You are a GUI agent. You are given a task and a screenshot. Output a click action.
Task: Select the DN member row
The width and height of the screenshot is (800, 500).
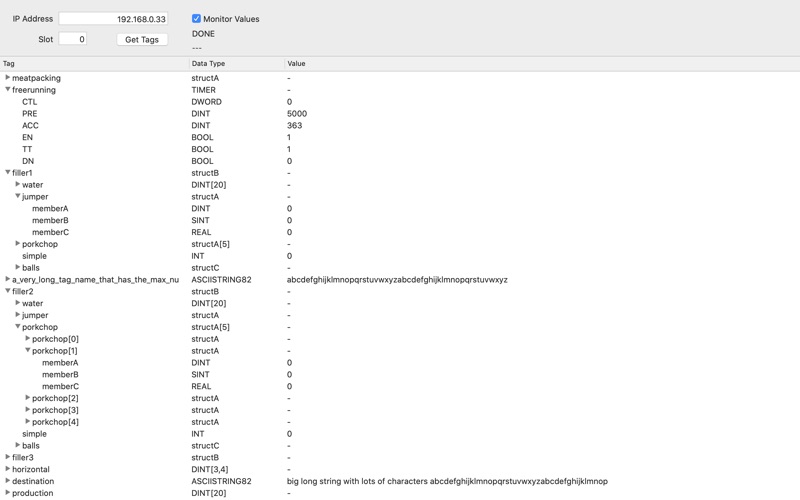pos(400,161)
